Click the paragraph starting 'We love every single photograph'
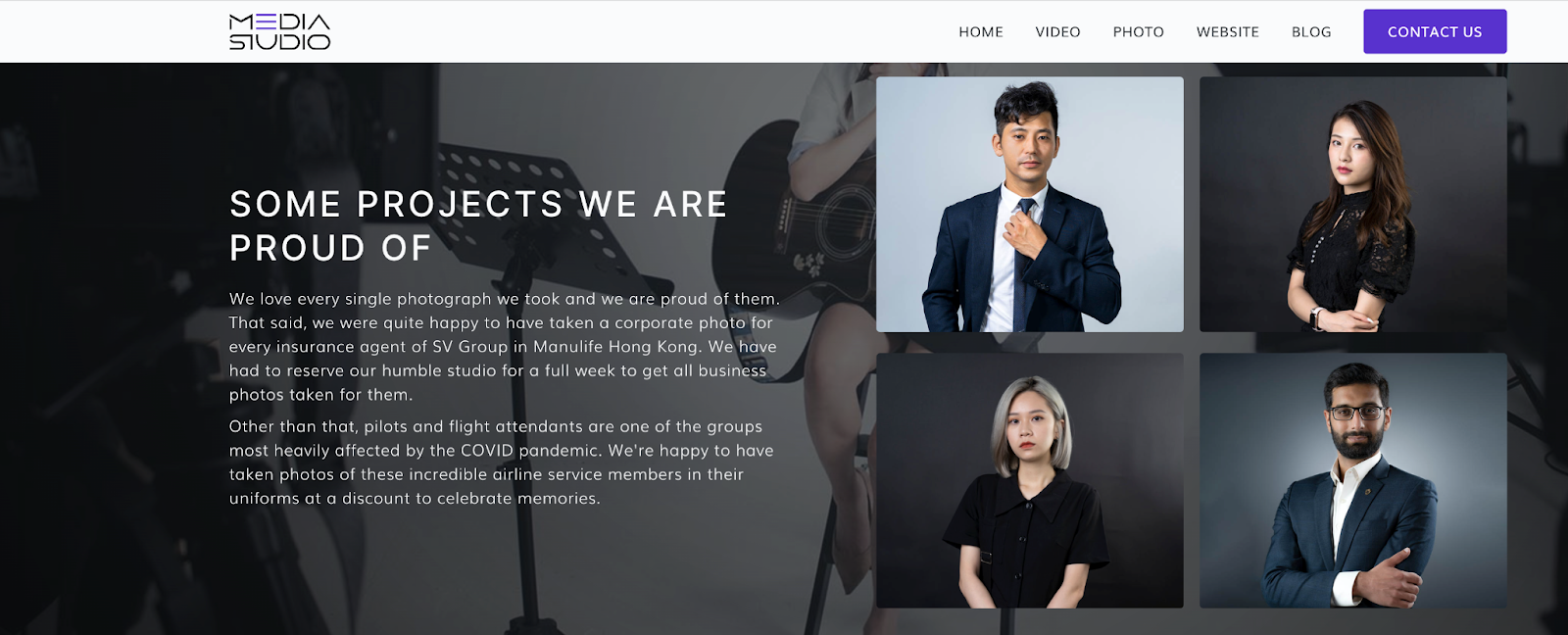 point(505,347)
